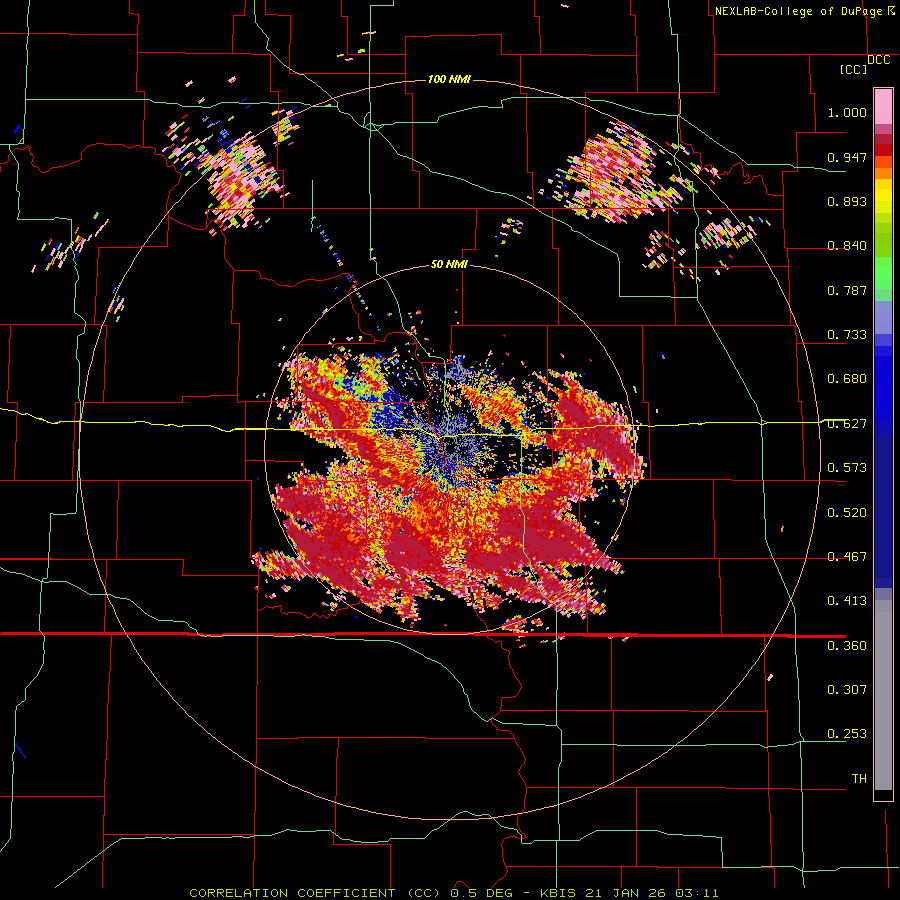Click the 50 NMI range ring label
The height and width of the screenshot is (900, 900).
[x=449, y=264]
